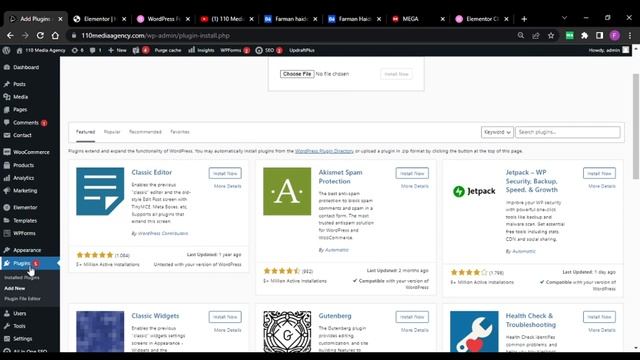Open the SEO menu in admin bar
The height and width of the screenshot is (360, 640).
269,50
